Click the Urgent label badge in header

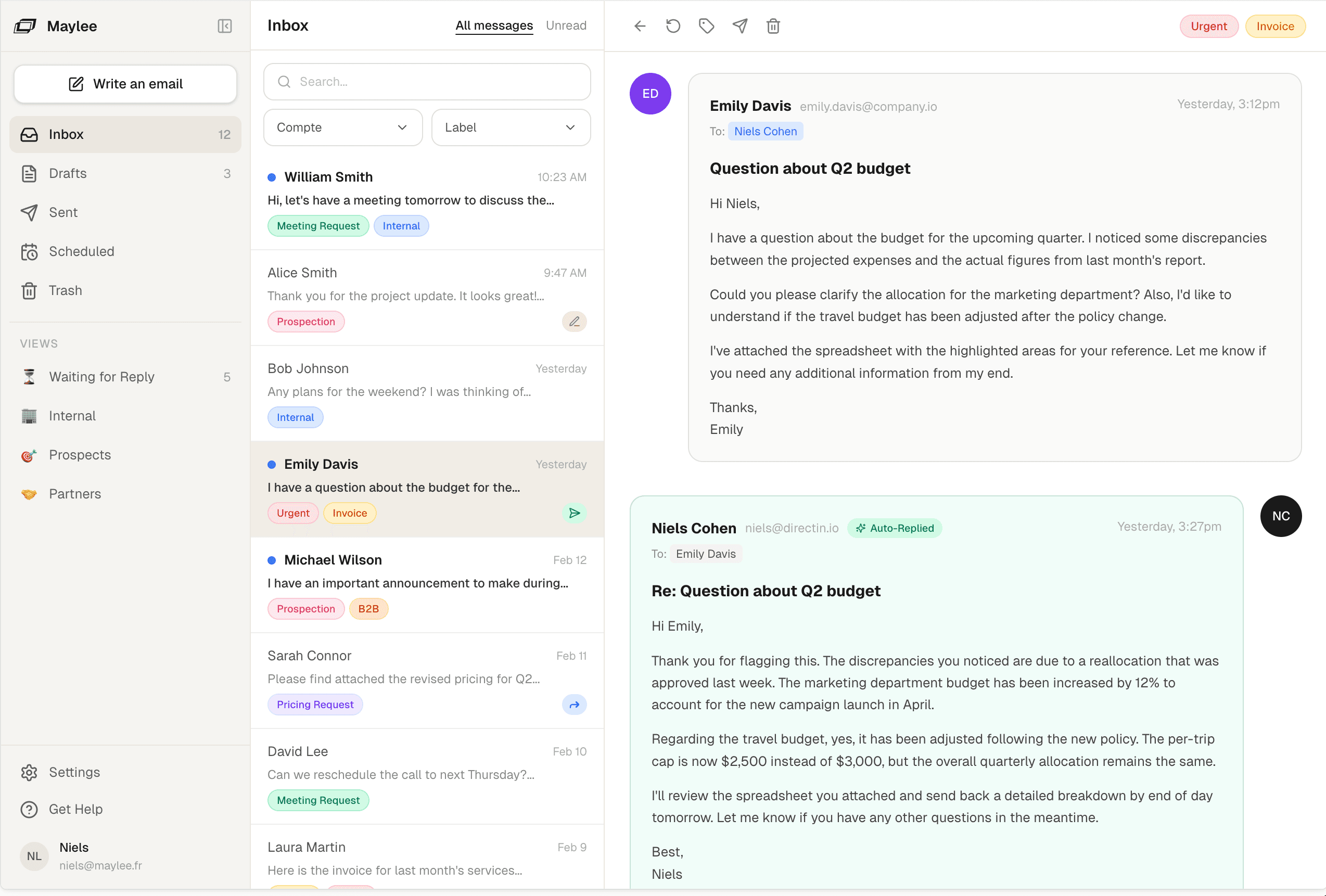1208,26
